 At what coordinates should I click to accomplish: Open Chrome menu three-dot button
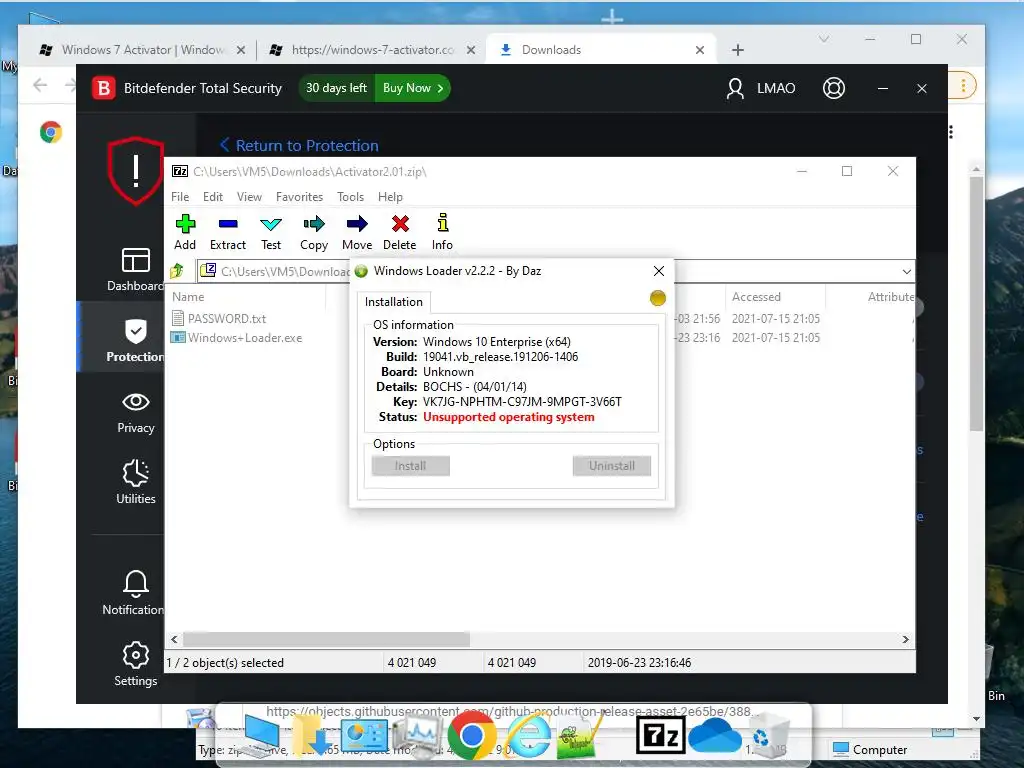[x=963, y=86]
